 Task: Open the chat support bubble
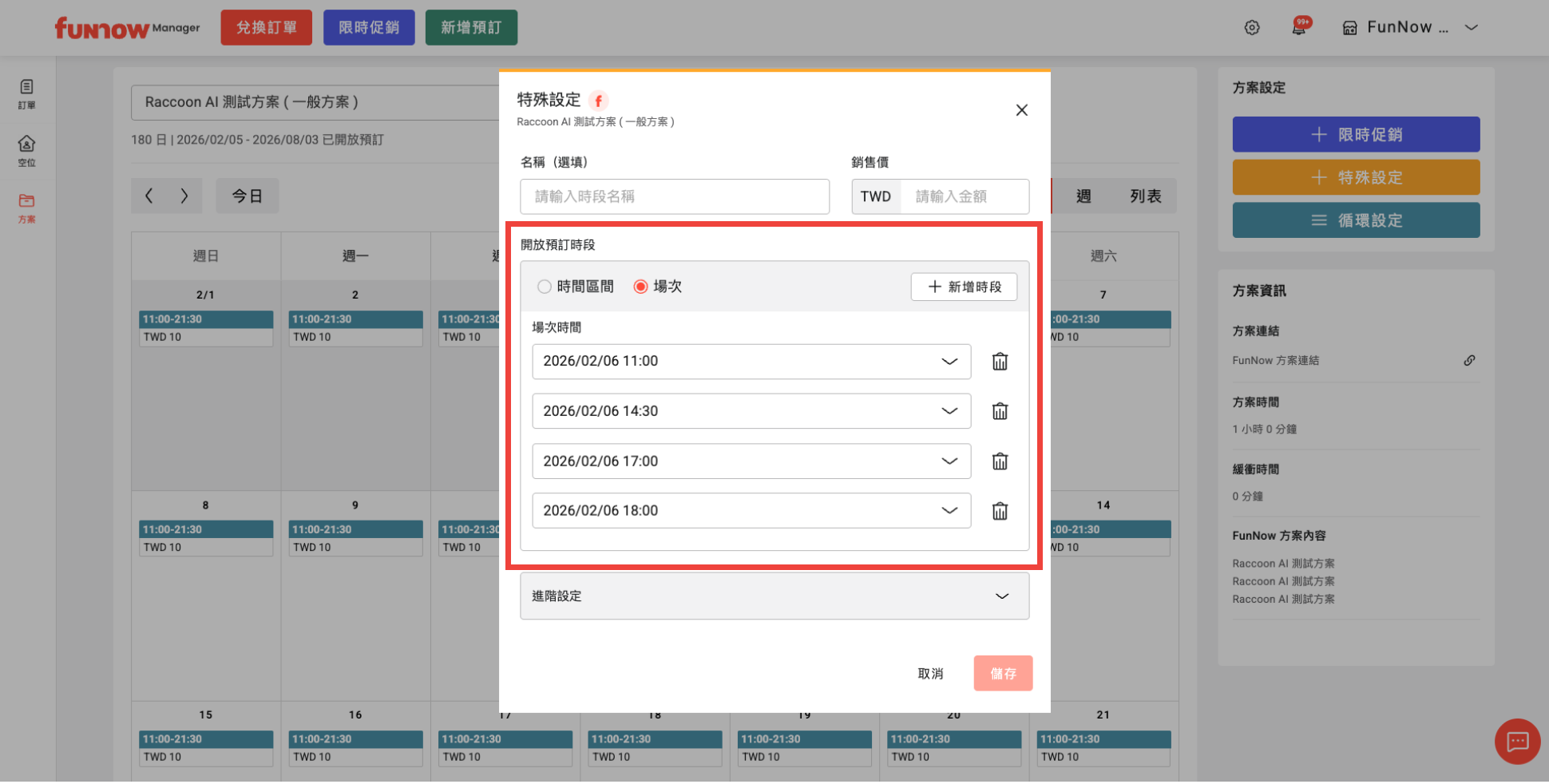pos(1517,742)
